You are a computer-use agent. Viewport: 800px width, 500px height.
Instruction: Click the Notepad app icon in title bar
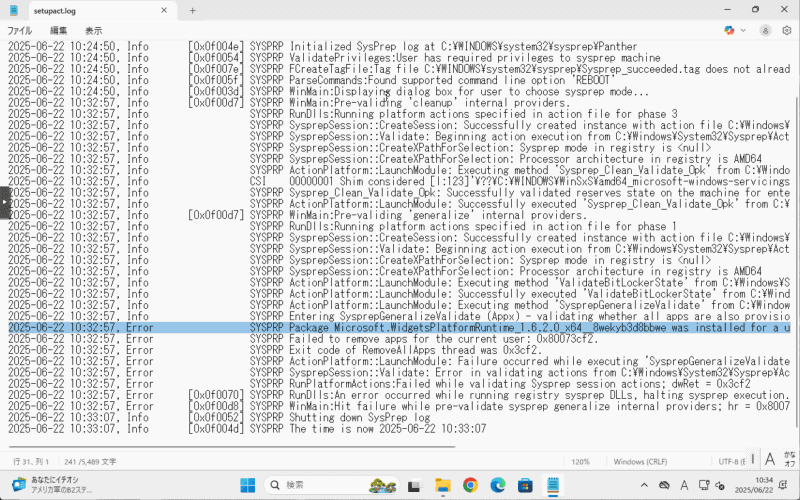click(x=14, y=10)
